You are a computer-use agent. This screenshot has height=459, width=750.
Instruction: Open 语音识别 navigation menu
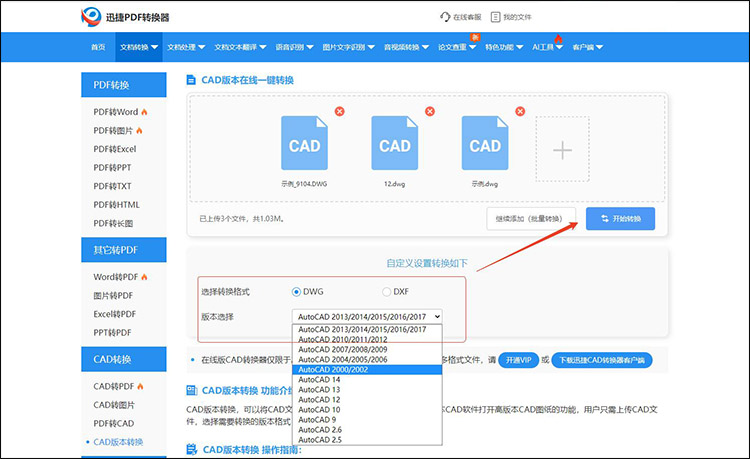click(294, 47)
